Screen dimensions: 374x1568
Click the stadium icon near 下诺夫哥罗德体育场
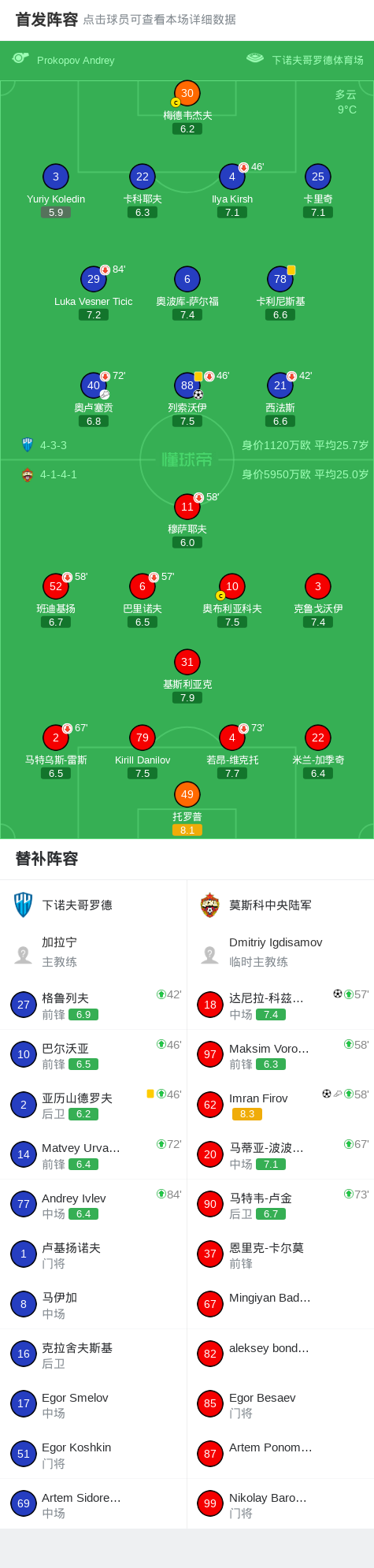[x=254, y=58]
